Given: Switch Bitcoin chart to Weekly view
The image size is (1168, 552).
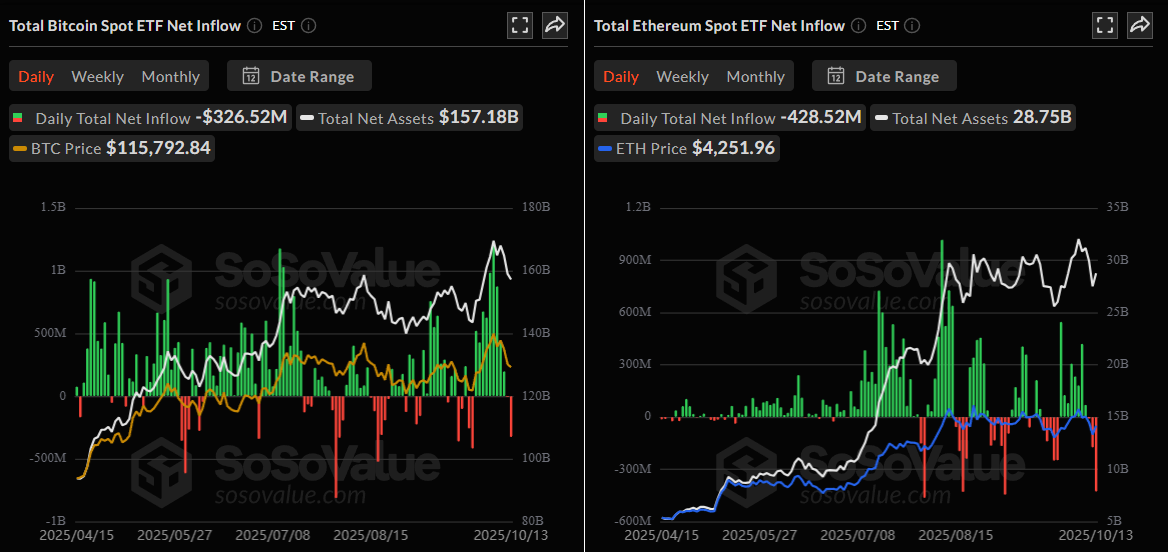Looking at the screenshot, I should coord(97,77).
